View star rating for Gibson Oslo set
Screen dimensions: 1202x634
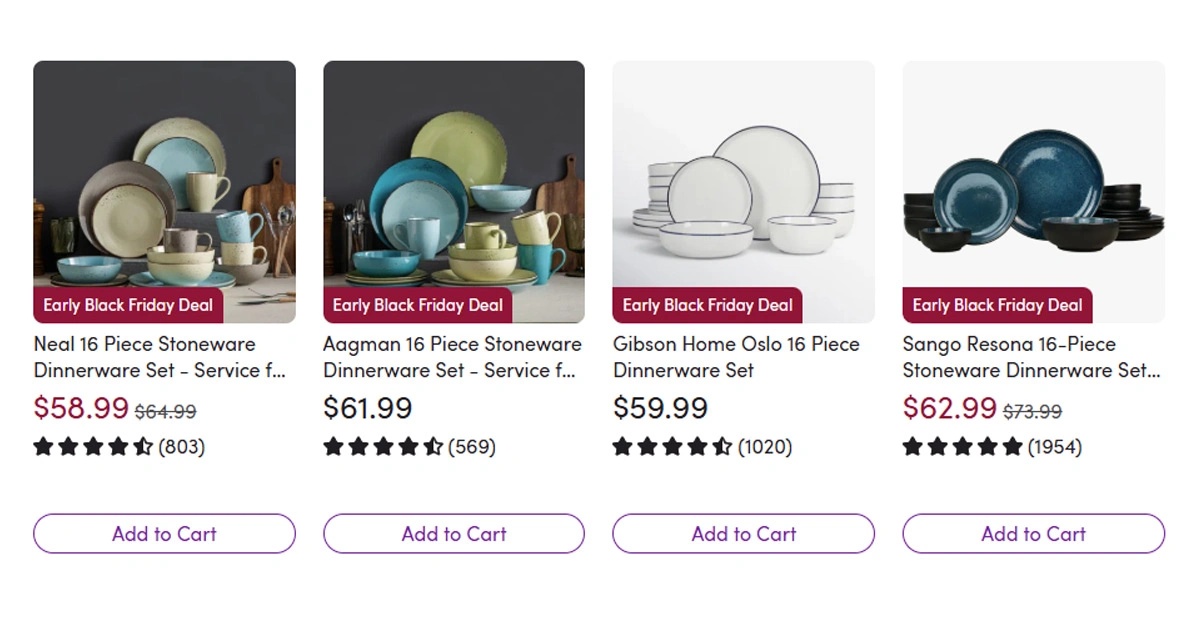[x=673, y=447]
